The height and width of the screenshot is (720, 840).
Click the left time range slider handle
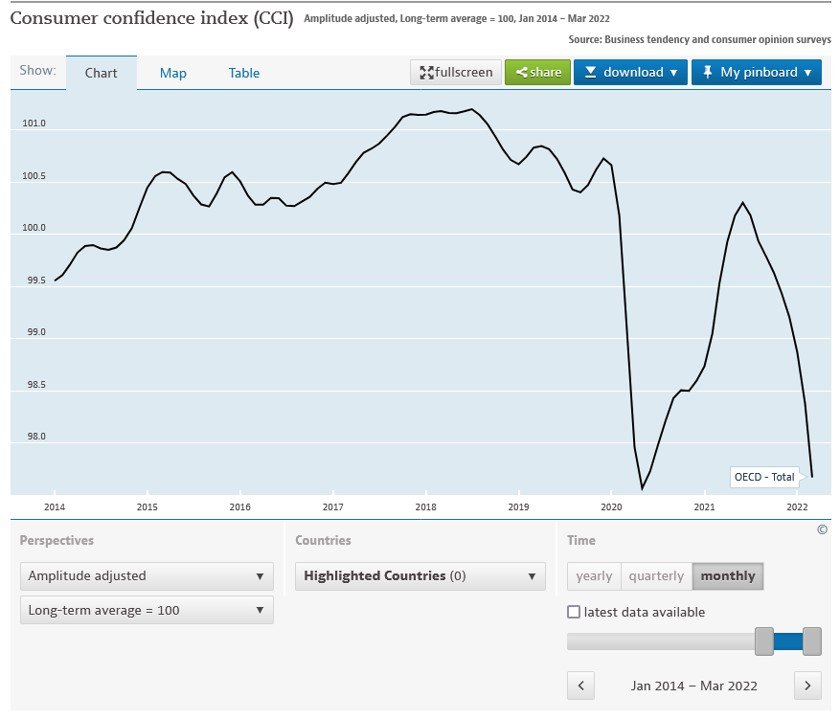[x=764, y=641]
